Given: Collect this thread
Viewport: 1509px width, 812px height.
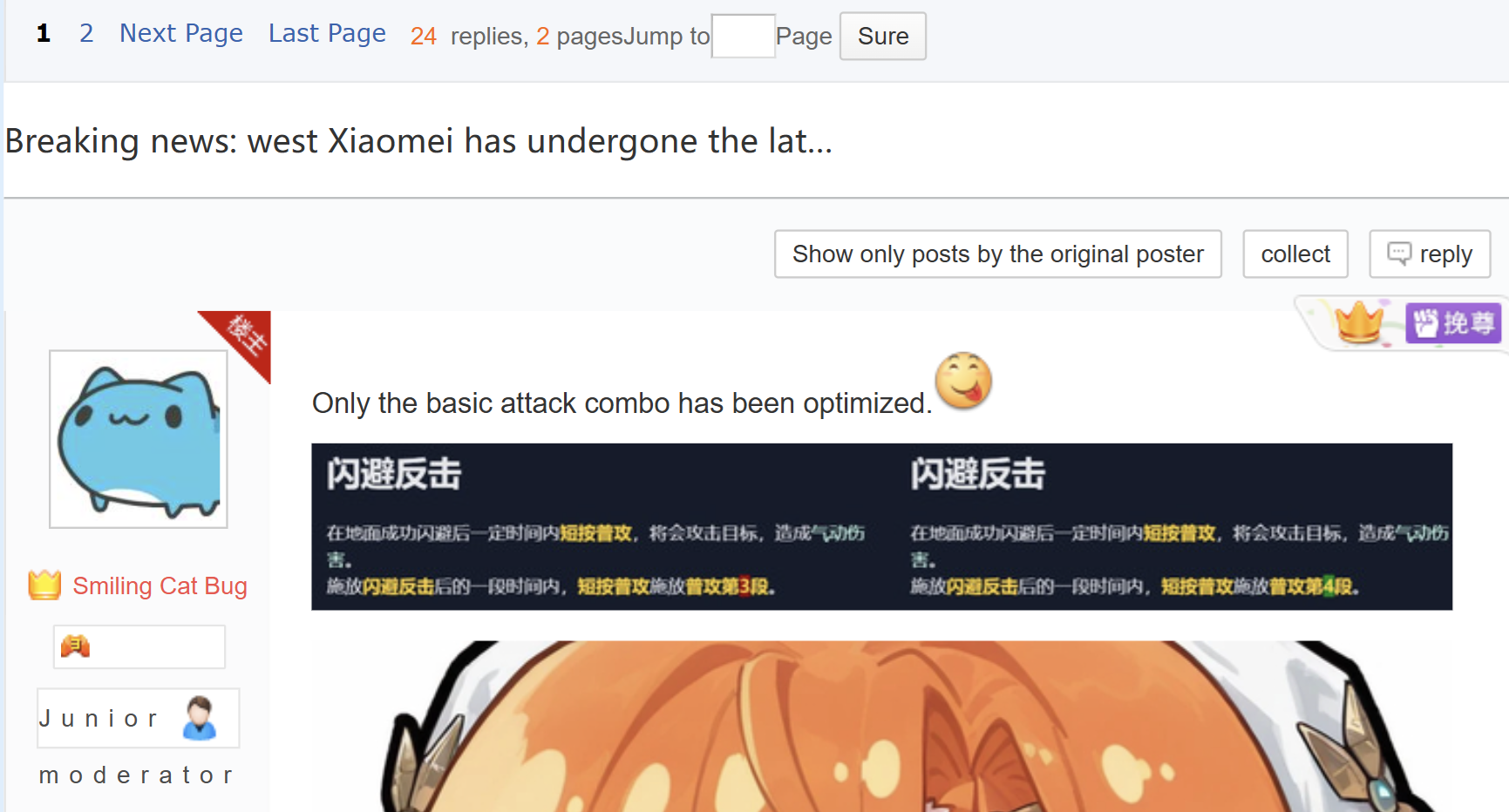Looking at the screenshot, I should [x=1295, y=254].
